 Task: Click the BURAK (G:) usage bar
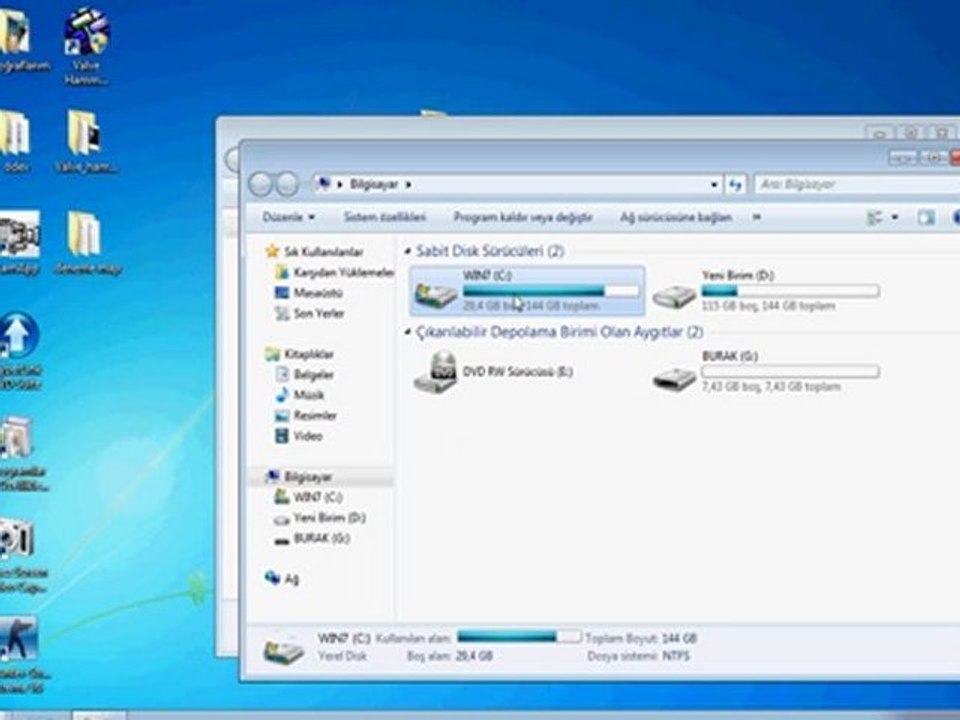tap(790, 371)
